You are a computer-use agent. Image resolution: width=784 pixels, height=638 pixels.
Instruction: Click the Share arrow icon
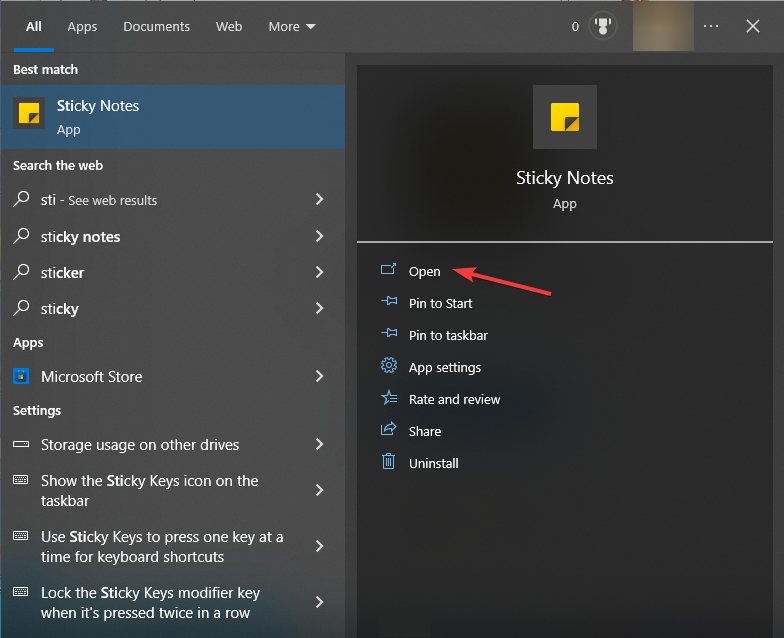(x=388, y=429)
